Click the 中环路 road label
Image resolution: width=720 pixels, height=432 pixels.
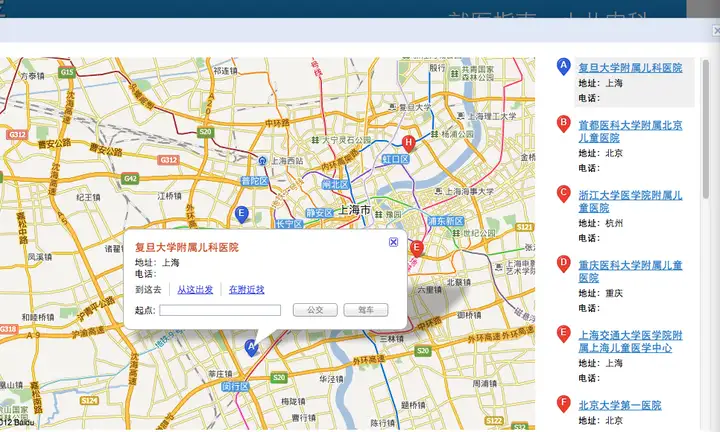(x=277, y=123)
